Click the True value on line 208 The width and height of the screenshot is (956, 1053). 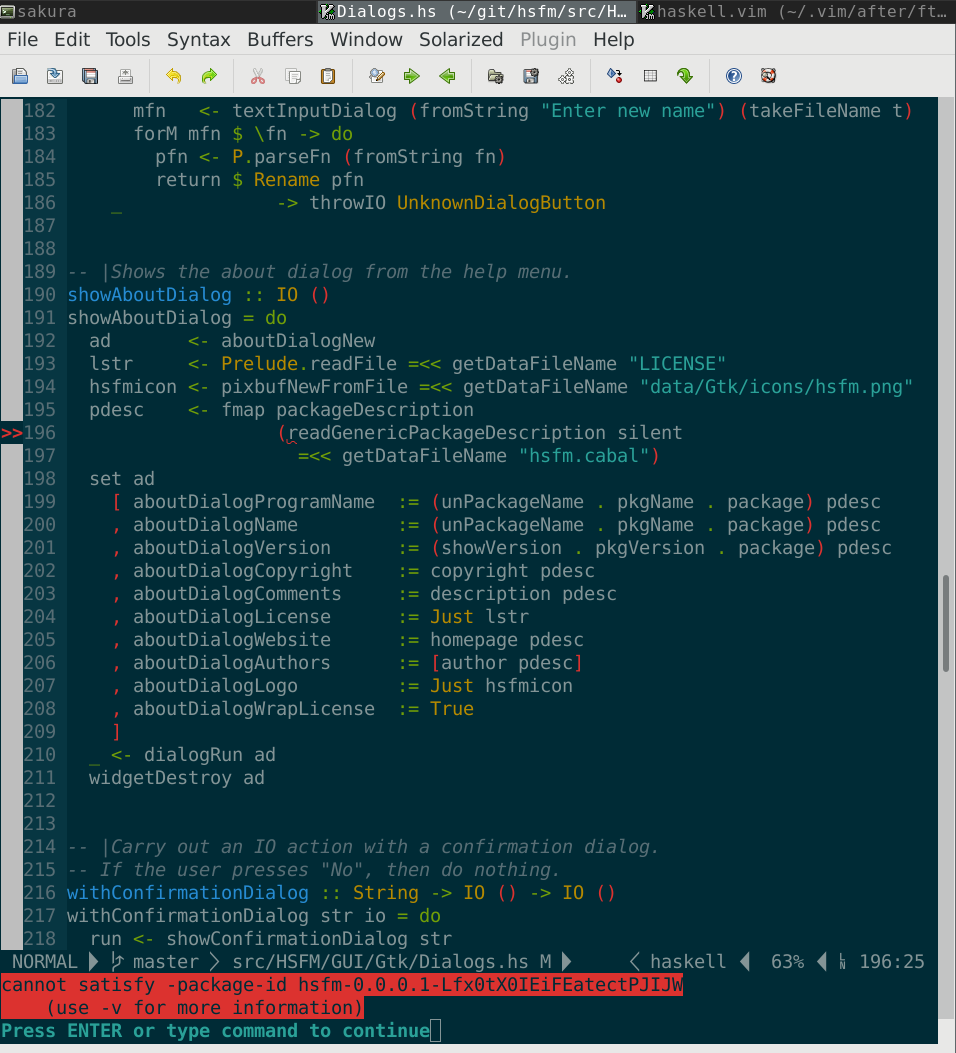(x=452, y=708)
